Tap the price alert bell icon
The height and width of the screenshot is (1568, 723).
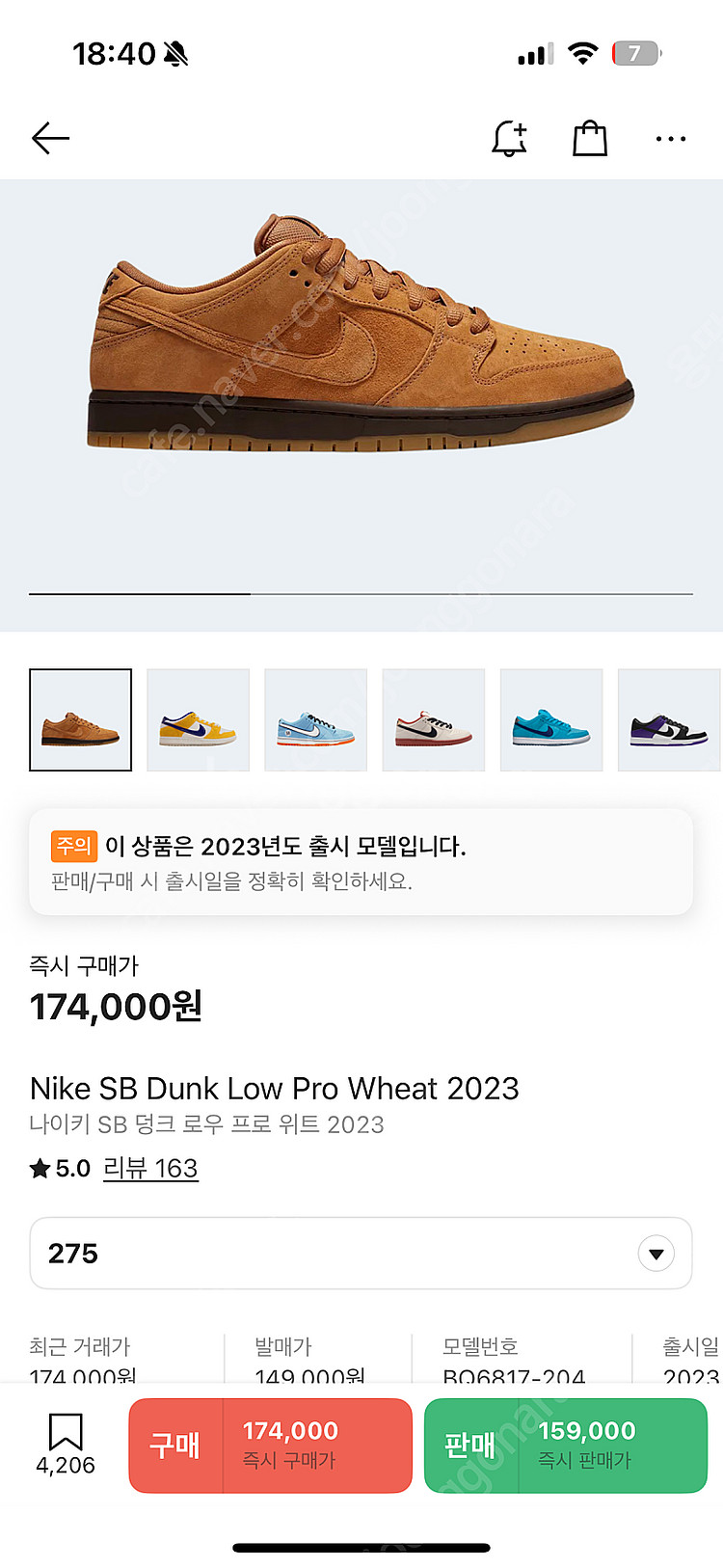point(509,139)
